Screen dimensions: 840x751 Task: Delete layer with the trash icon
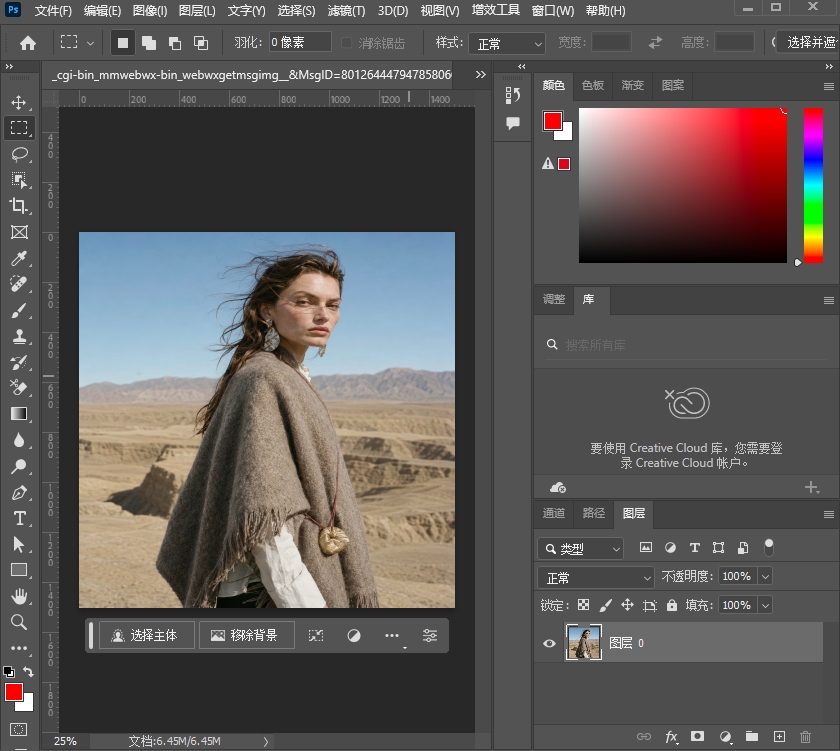(x=806, y=737)
